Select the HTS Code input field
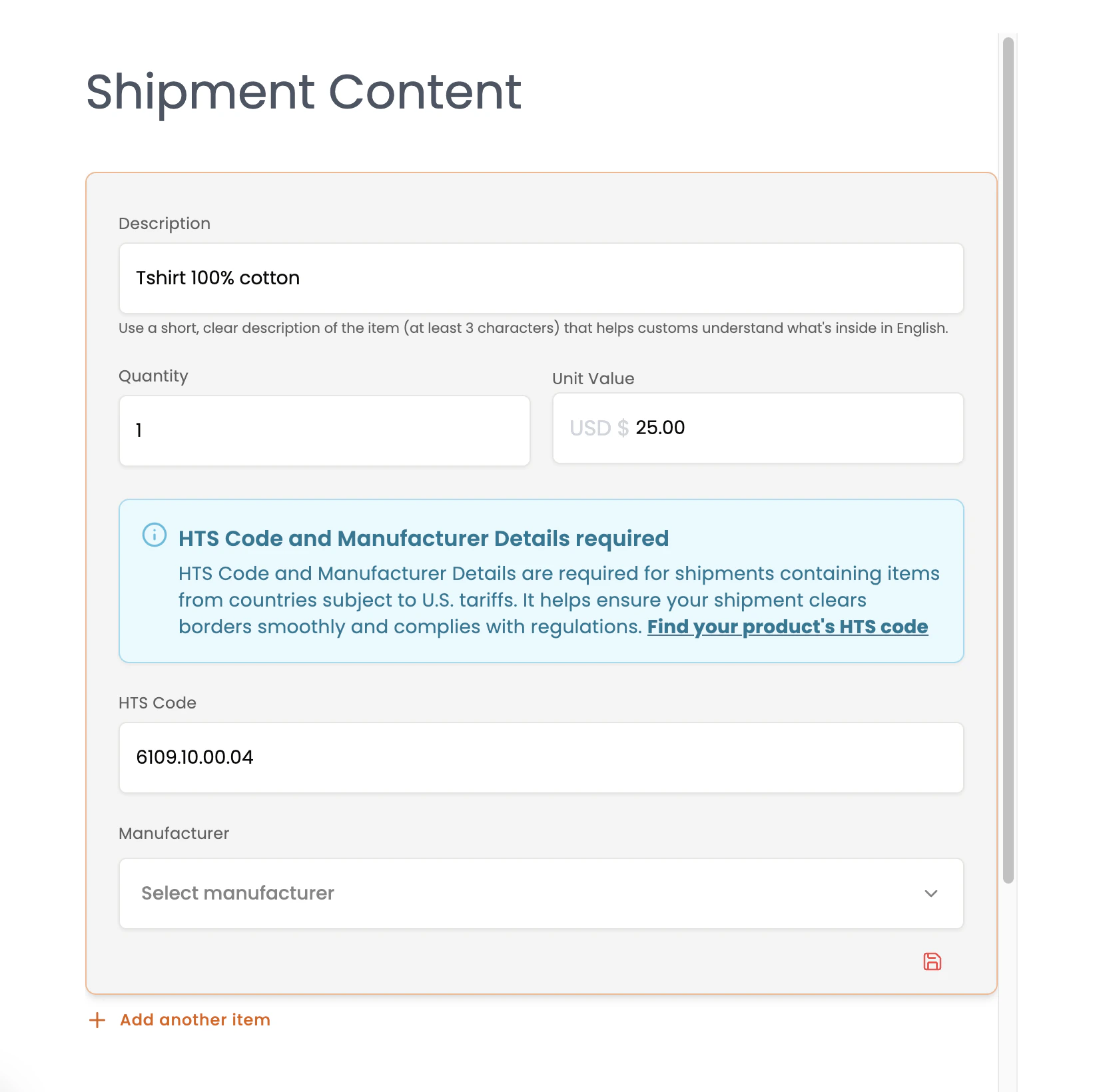The image size is (1095, 1092). point(541,758)
